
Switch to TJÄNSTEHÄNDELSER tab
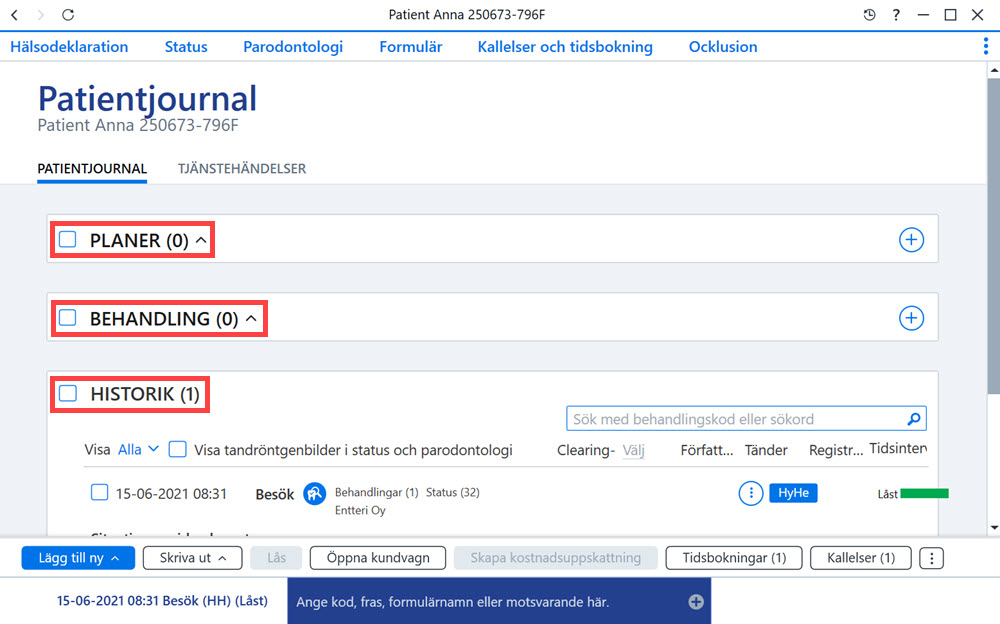click(242, 168)
